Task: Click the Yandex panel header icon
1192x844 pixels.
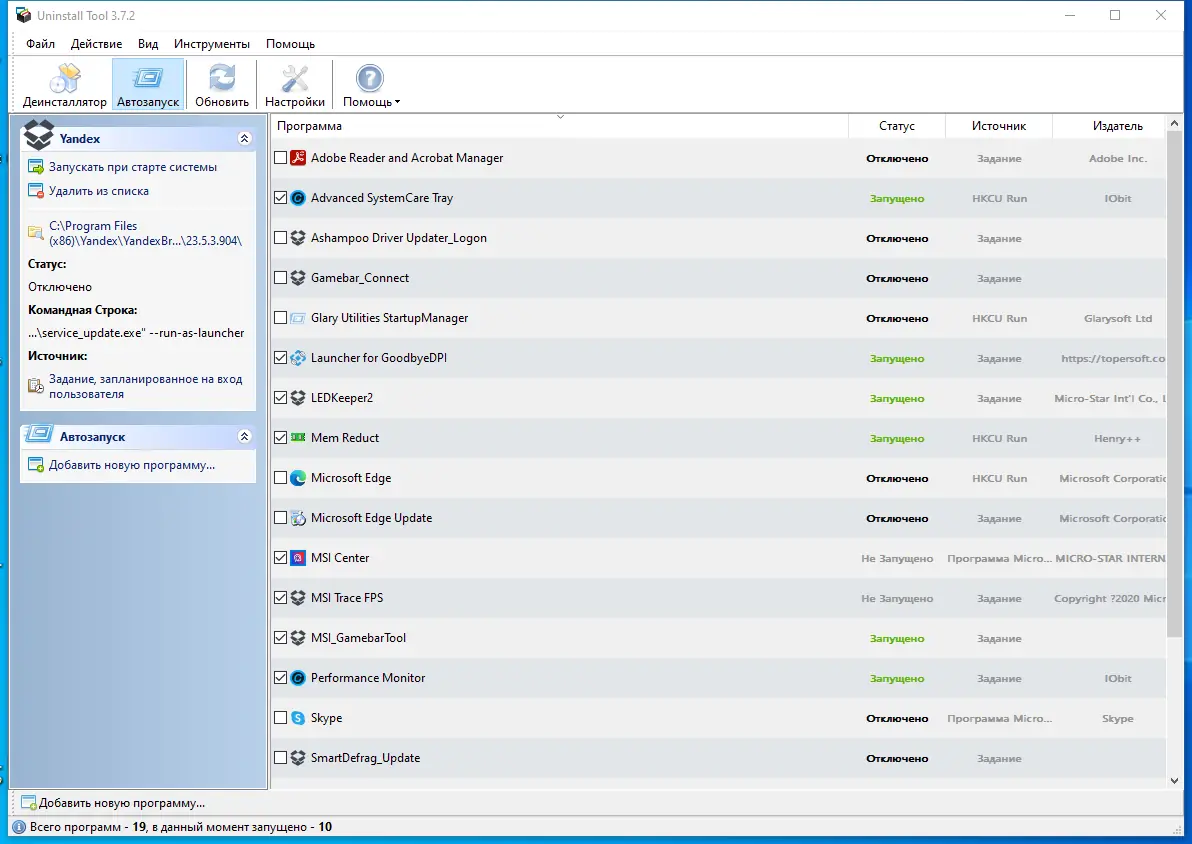Action: [39, 135]
